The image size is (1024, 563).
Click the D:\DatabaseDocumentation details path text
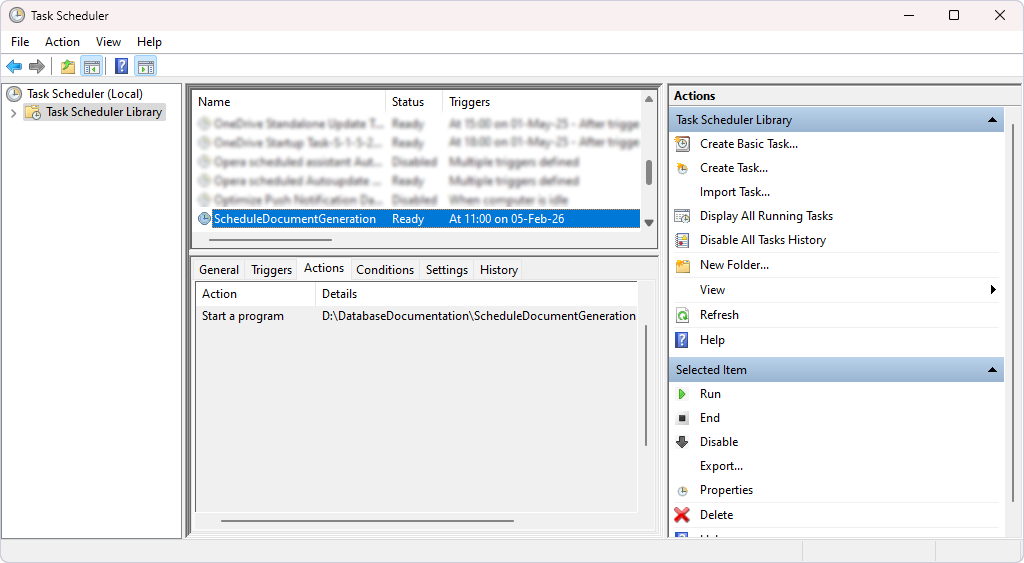pyautogui.click(x=479, y=316)
